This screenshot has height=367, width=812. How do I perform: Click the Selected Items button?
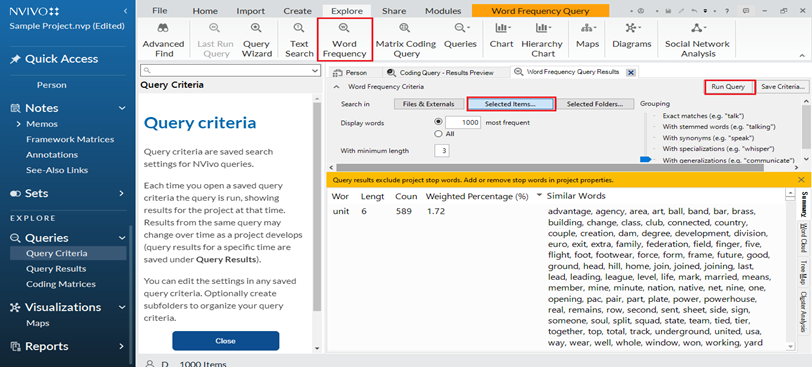tap(510, 104)
